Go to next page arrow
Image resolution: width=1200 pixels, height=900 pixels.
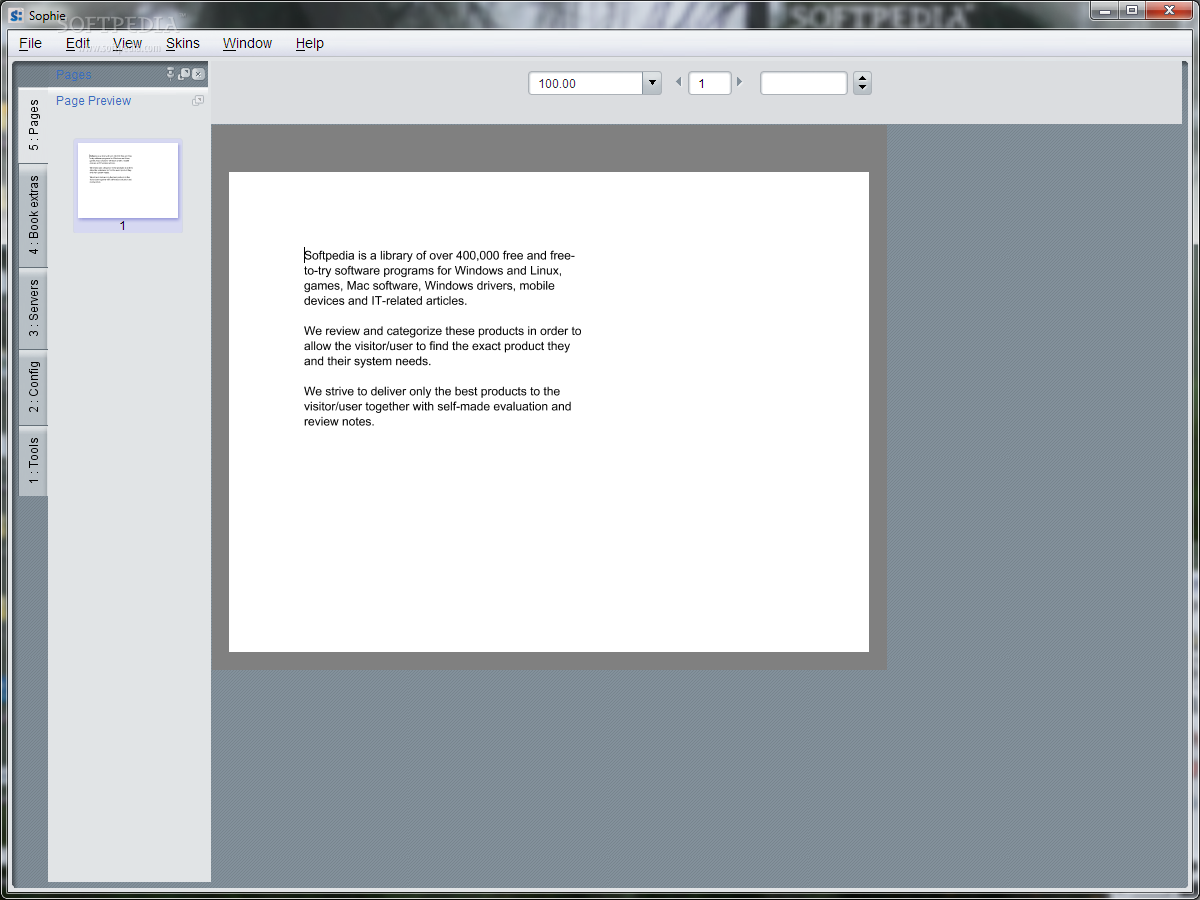pos(740,83)
